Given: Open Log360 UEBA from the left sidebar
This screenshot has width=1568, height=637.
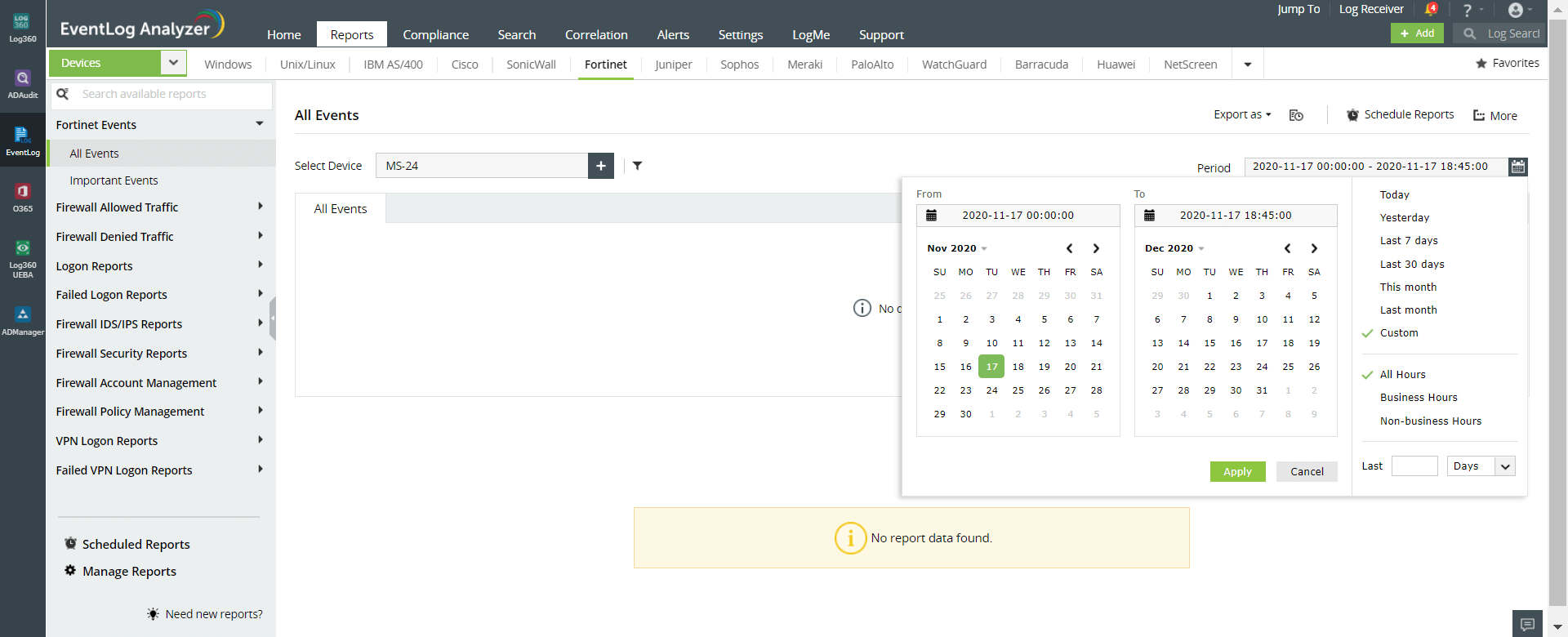Looking at the screenshot, I should (22, 258).
